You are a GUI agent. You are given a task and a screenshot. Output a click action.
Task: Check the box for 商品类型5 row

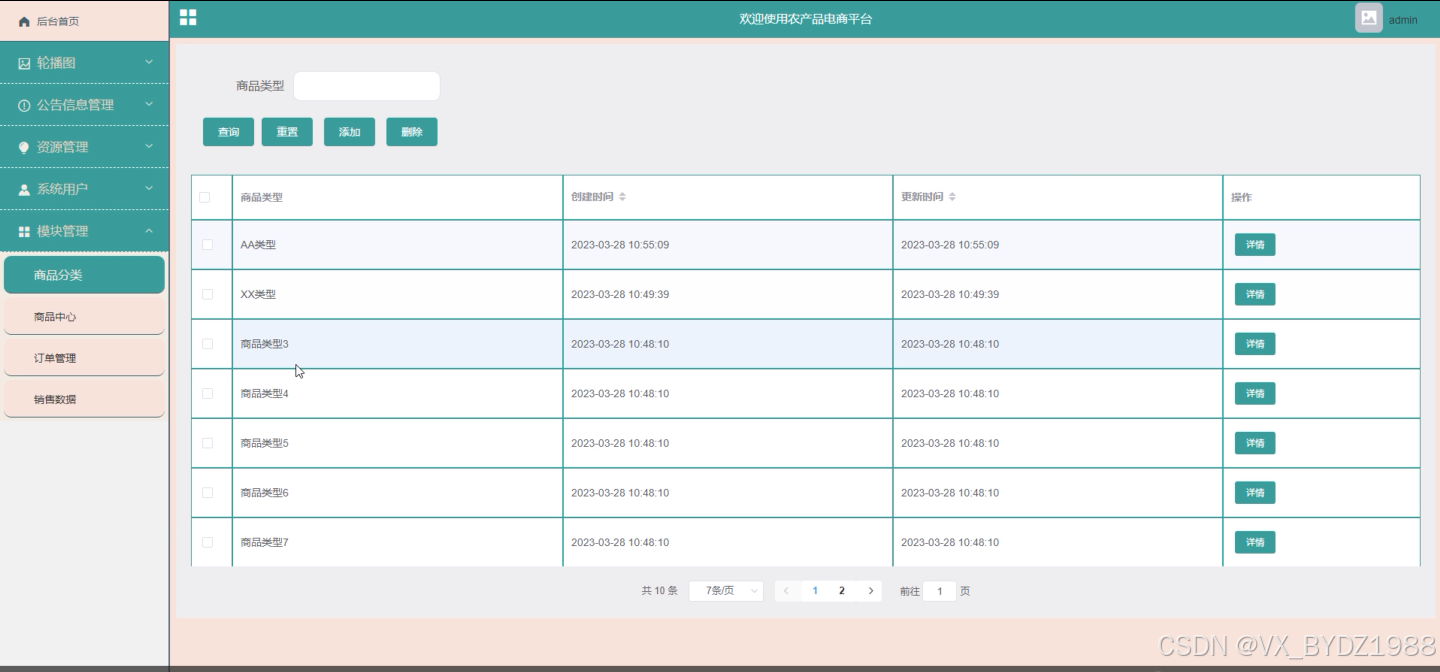(208, 443)
